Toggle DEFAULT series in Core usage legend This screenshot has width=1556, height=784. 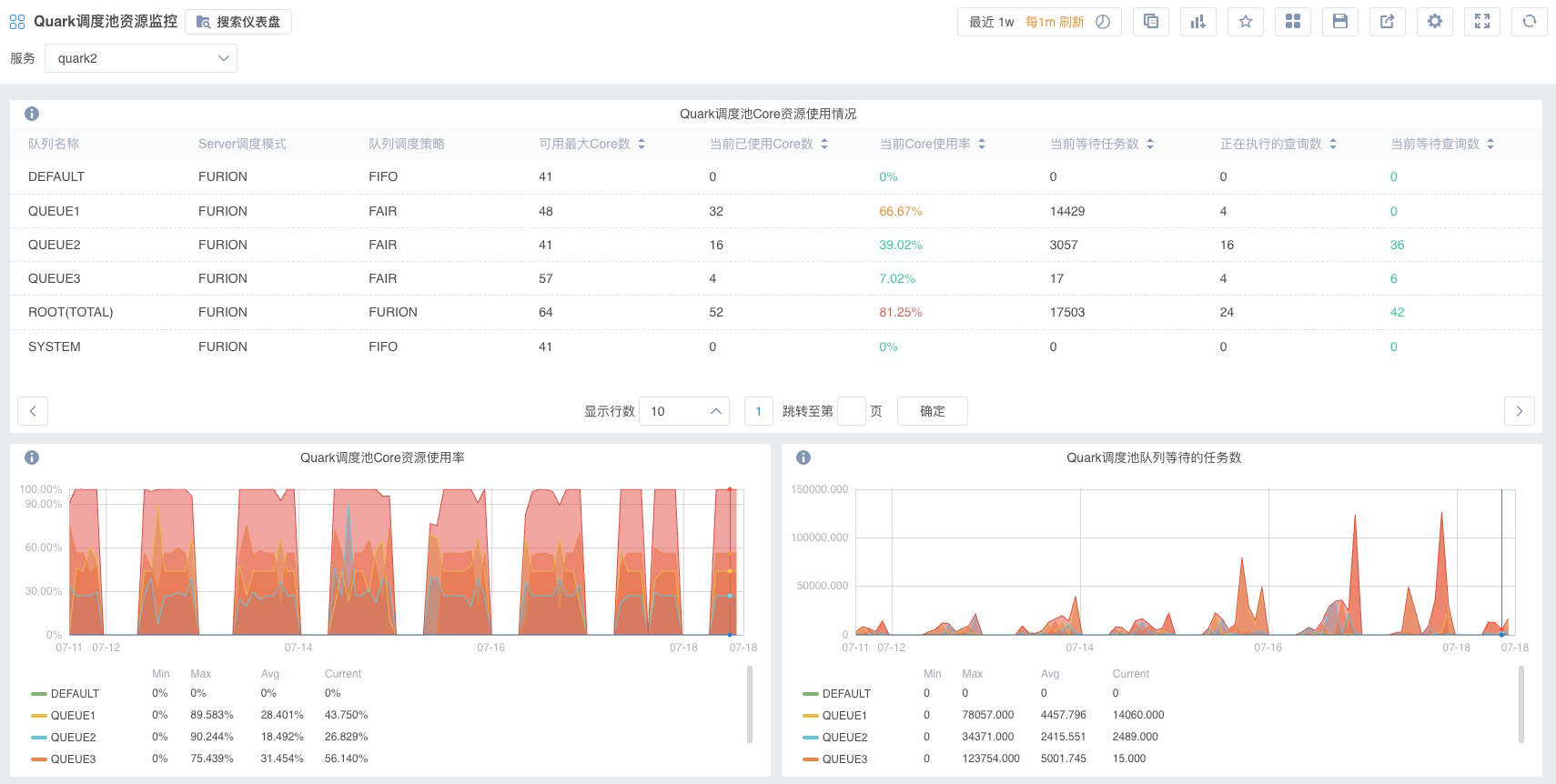(65, 693)
